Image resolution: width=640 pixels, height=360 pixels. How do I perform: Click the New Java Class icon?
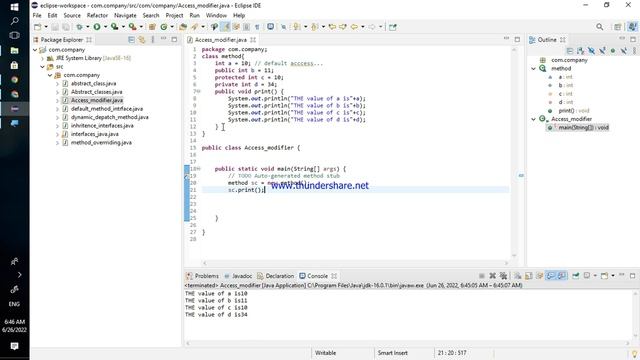pyautogui.click(x=164, y=27)
